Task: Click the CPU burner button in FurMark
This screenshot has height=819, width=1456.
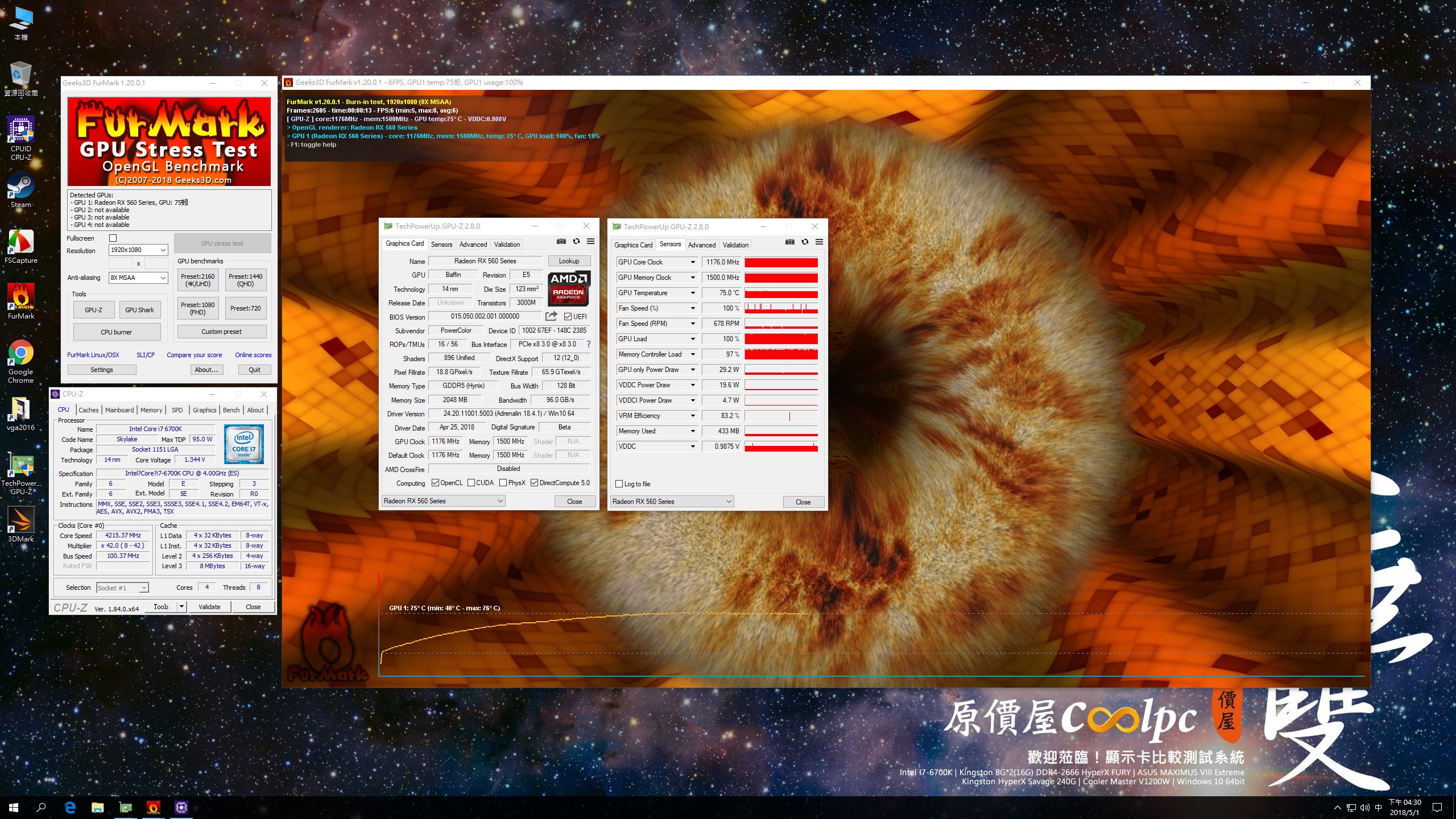Action: click(x=117, y=332)
